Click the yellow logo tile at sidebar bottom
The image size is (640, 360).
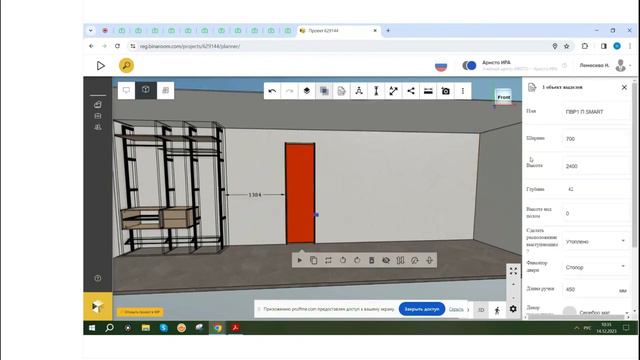coord(98,306)
